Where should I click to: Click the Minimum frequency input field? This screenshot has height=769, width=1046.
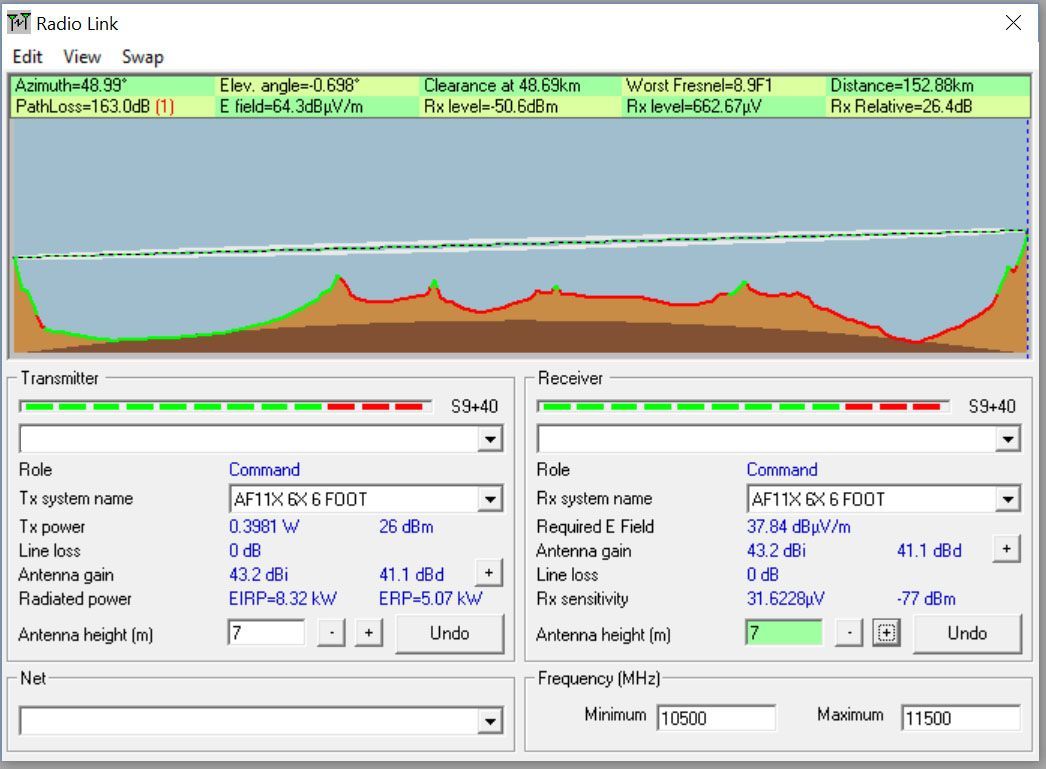pos(716,718)
